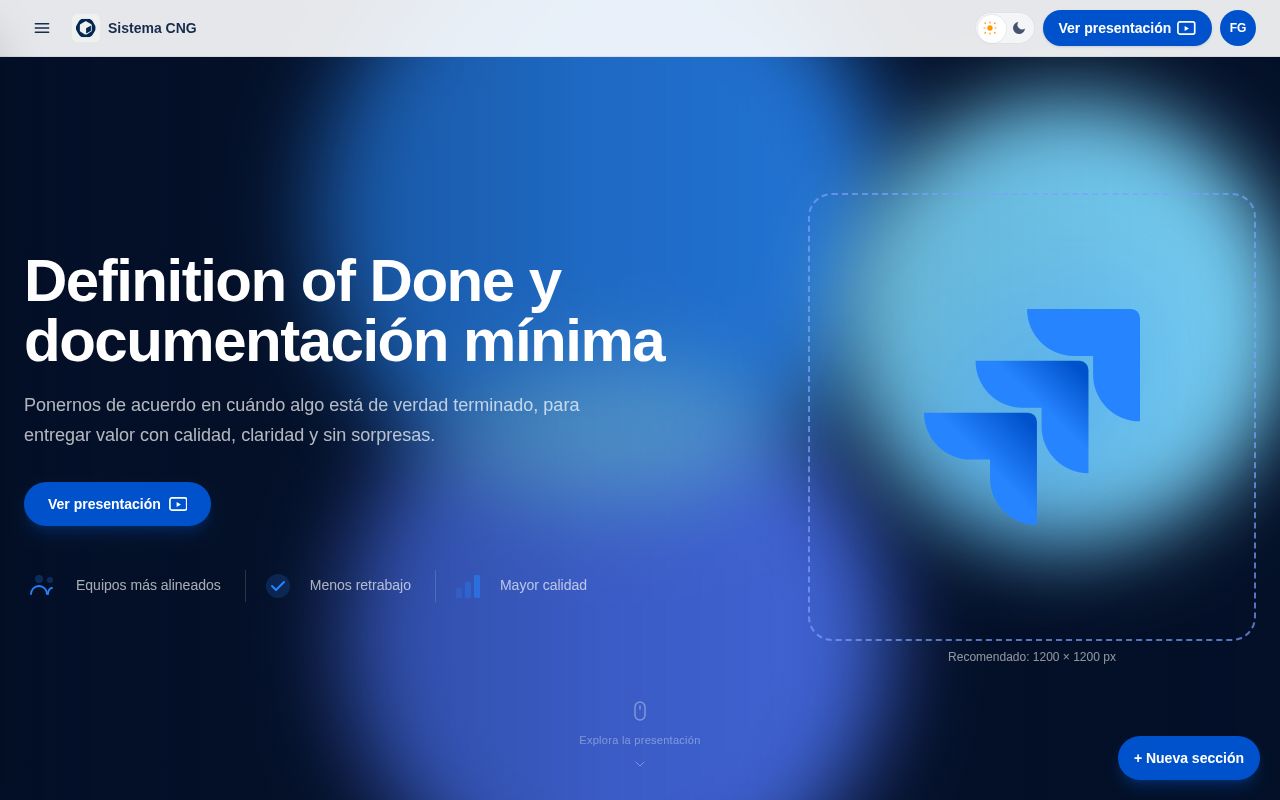Click header Ver presentación button
The width and height of the screenshot is (1280, 800).
point(1127,28)
